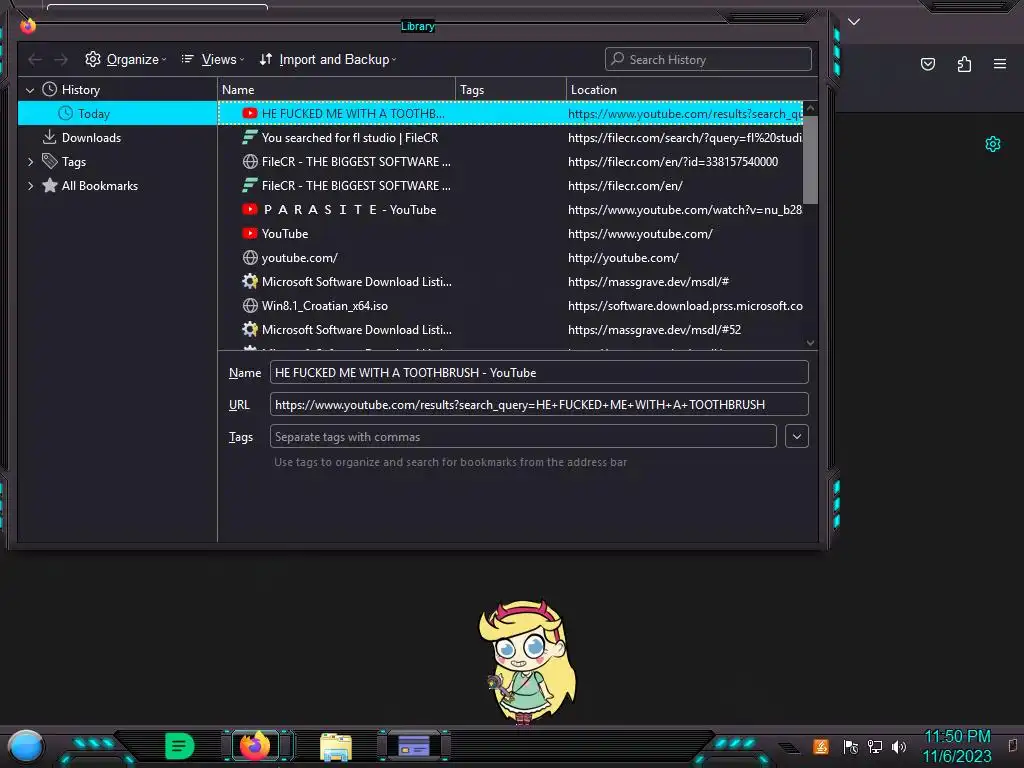The image size is (1024, 768).
Task: Open the network tray icon
Action: [x=875, y=747]
